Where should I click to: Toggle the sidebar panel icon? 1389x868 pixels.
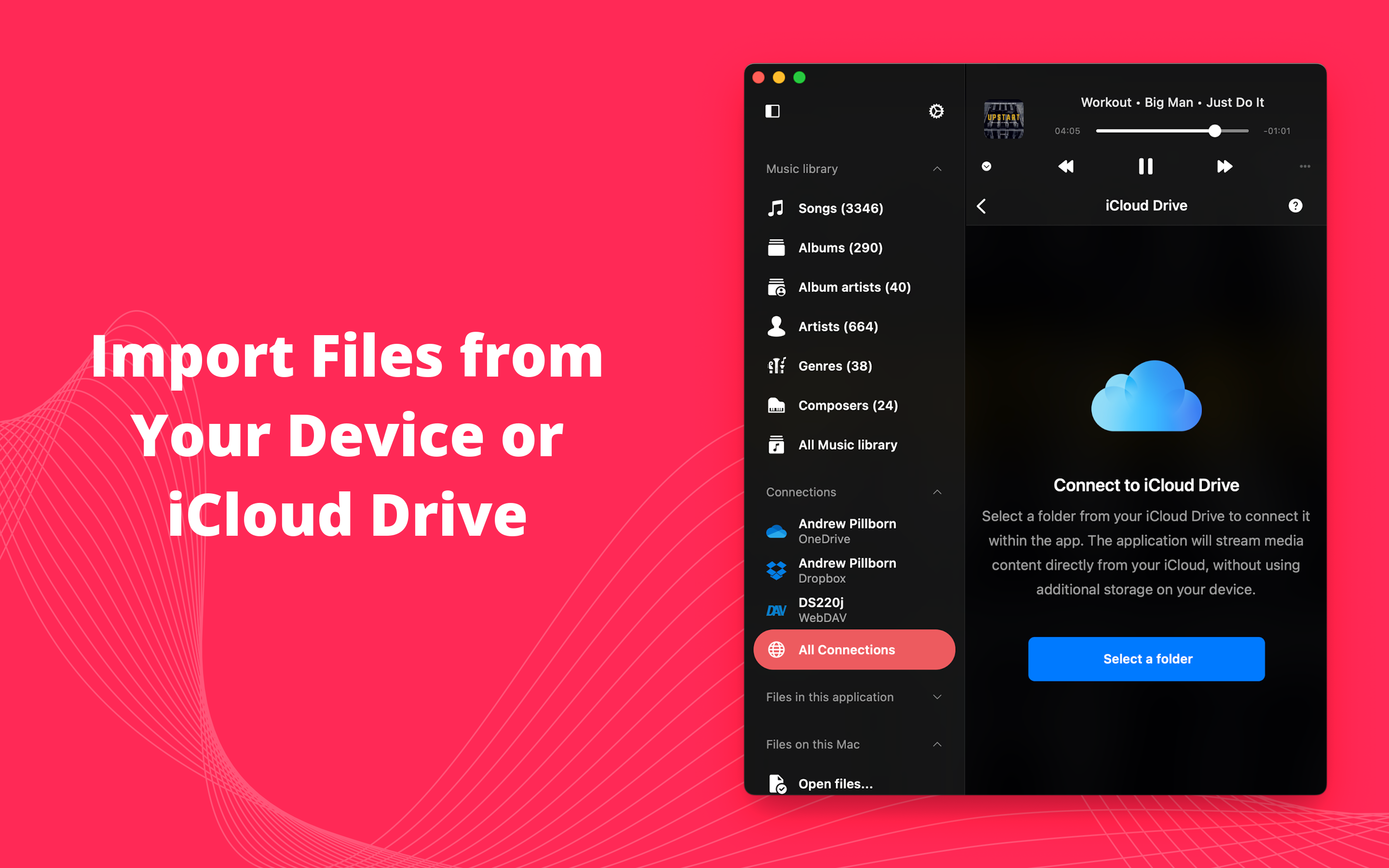pos(772,111)
